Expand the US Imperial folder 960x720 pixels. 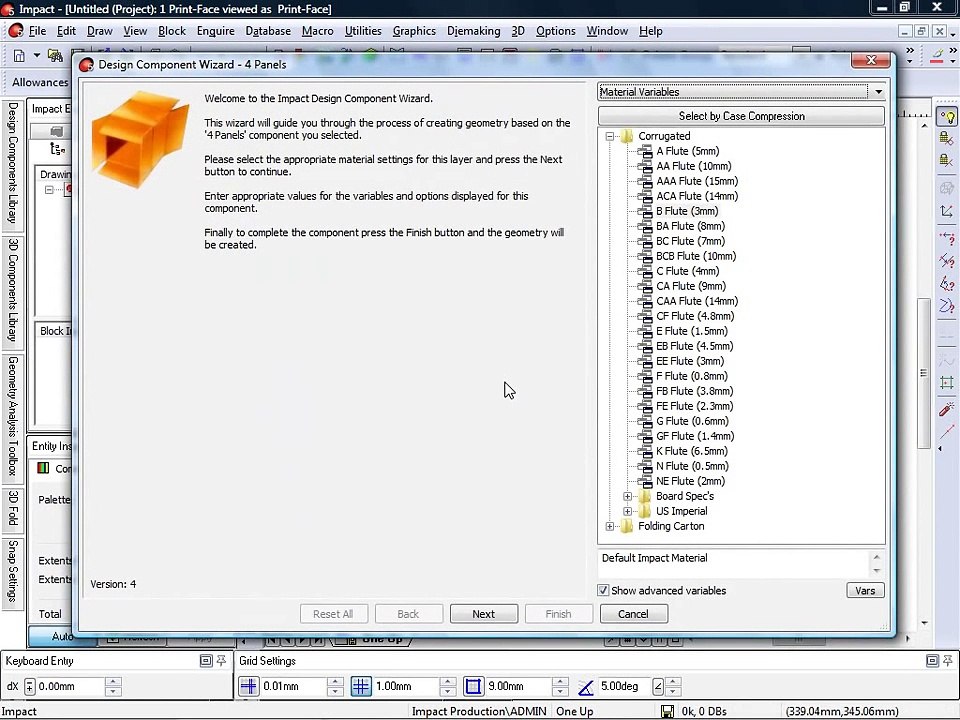tap(628, 511)
